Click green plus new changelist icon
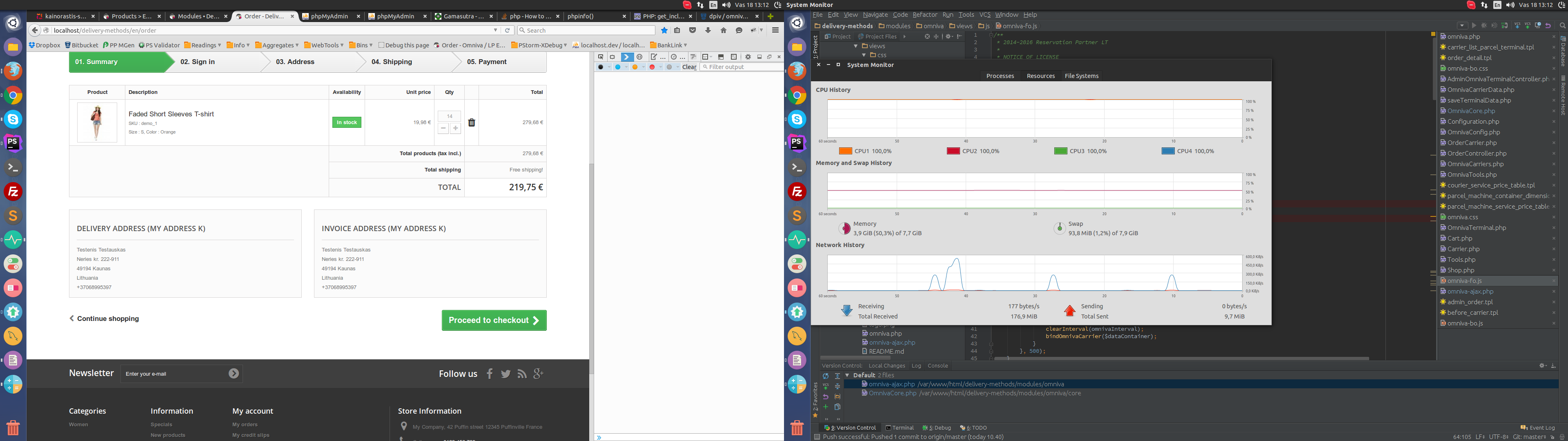 point(826,407)
